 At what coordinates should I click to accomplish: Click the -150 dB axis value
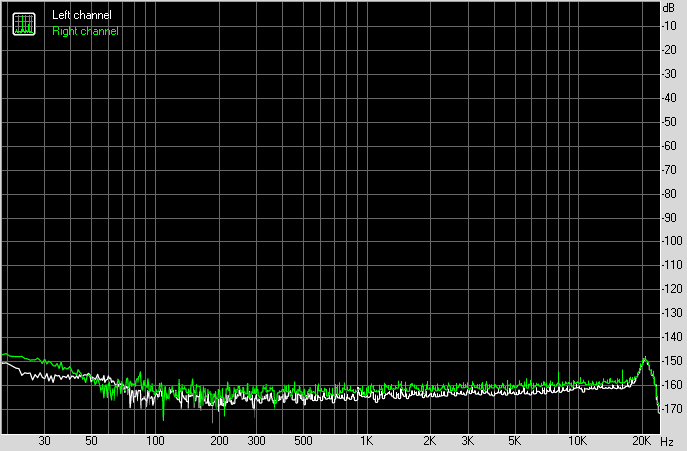672,361
